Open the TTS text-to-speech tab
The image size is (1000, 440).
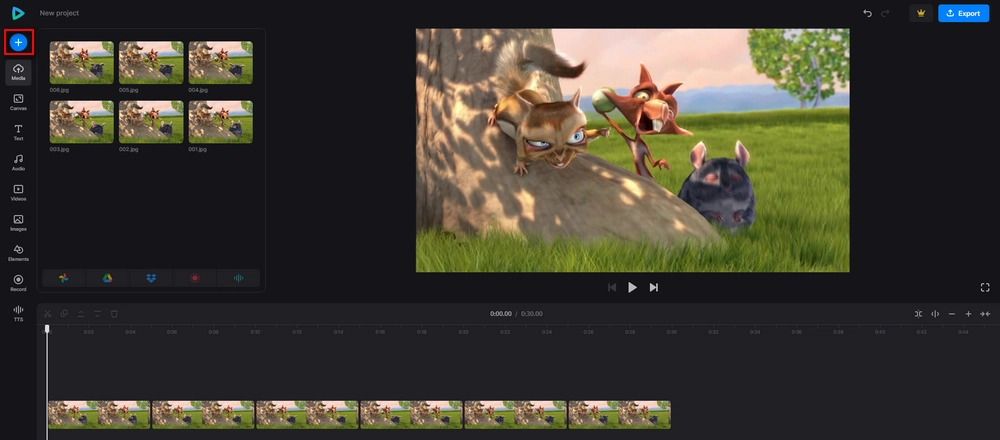click(18, 313)
